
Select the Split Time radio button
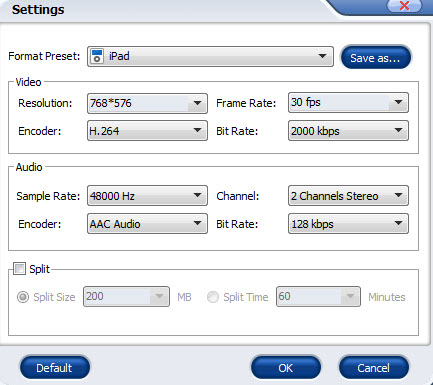point(213,297)
